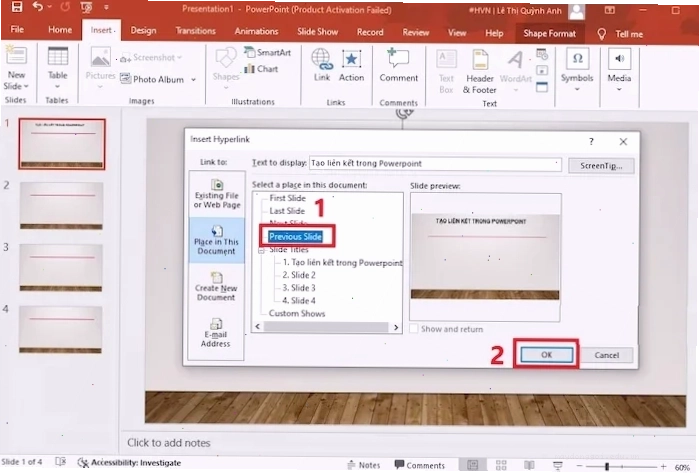Open the View tab
This screenshot has width=699, height=473.
click(457, 33)
